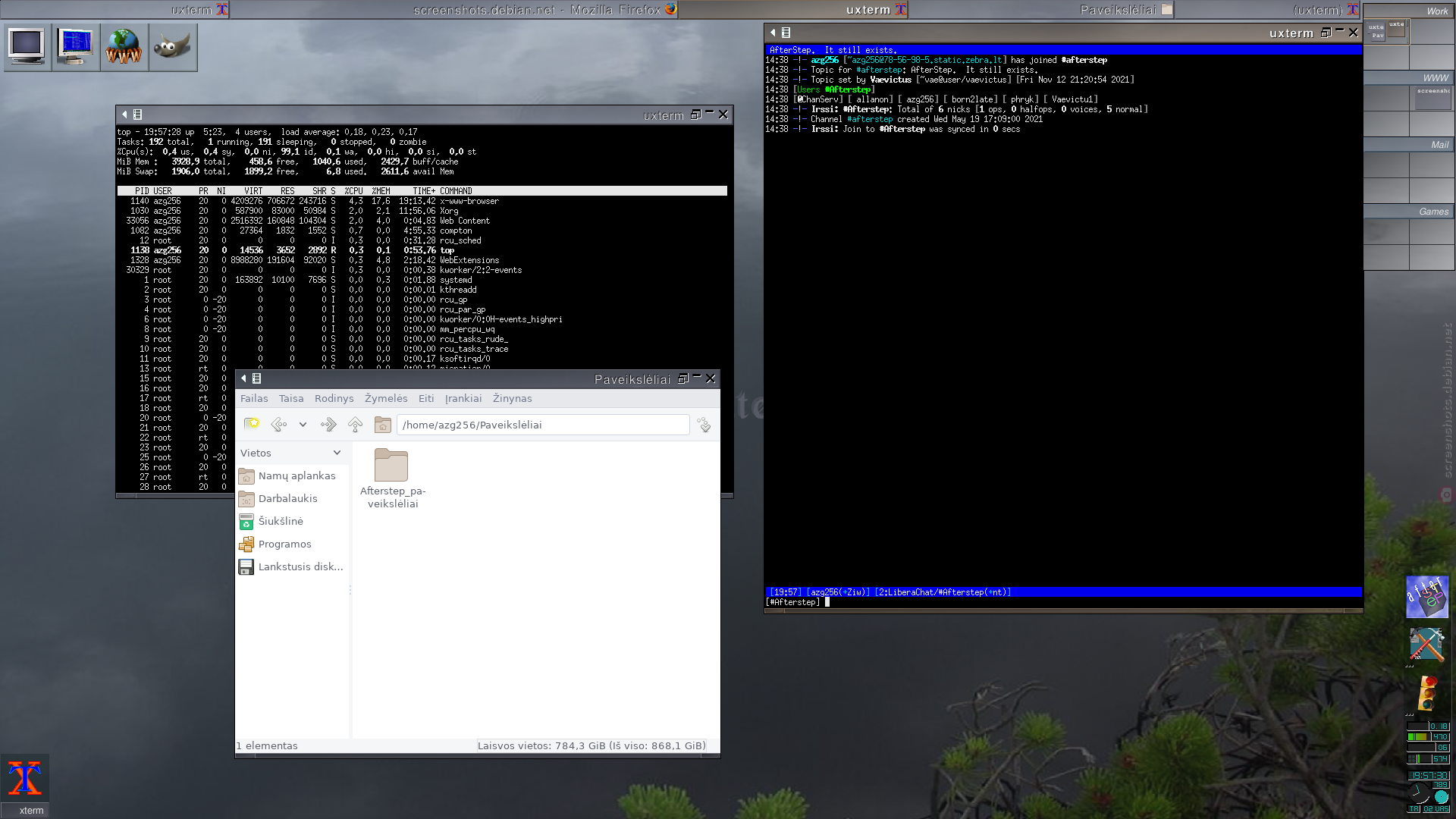Open the back history dropdown arrow

tap(303, 425)
